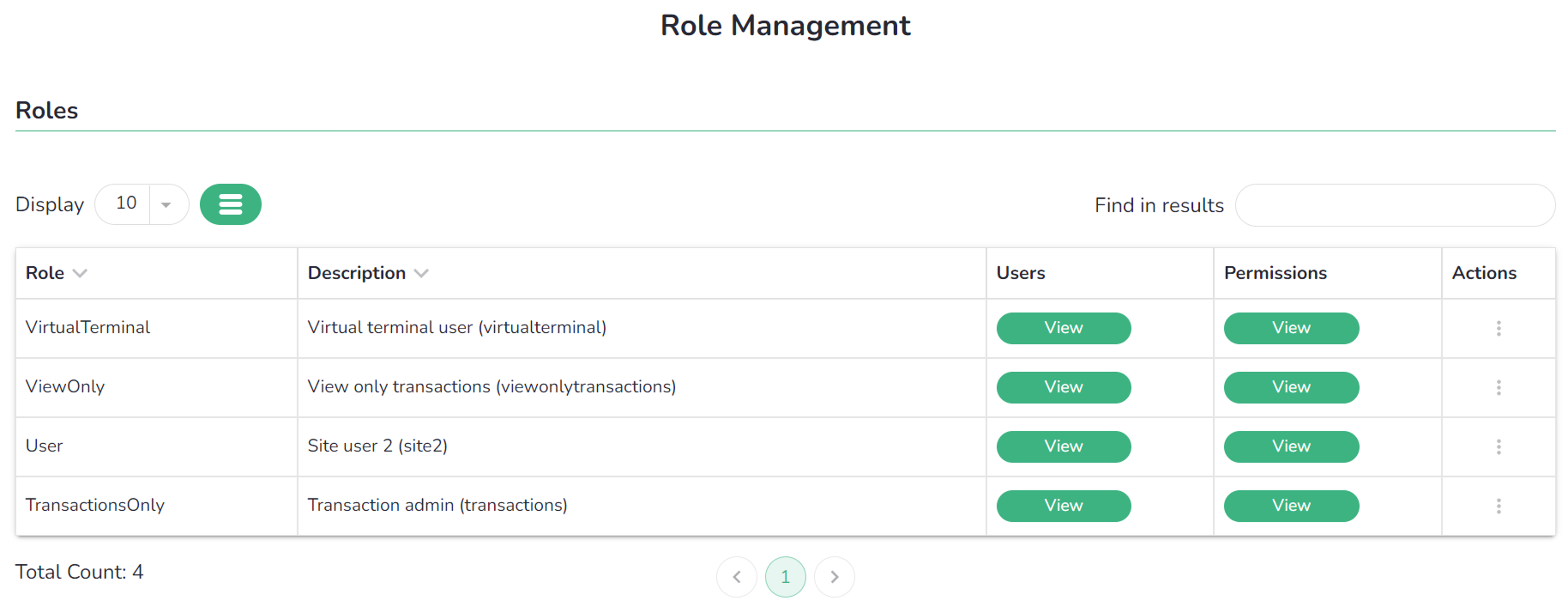Sort by Description column chevron
This screenshot has height=613, width=1568.
point(421,273)
